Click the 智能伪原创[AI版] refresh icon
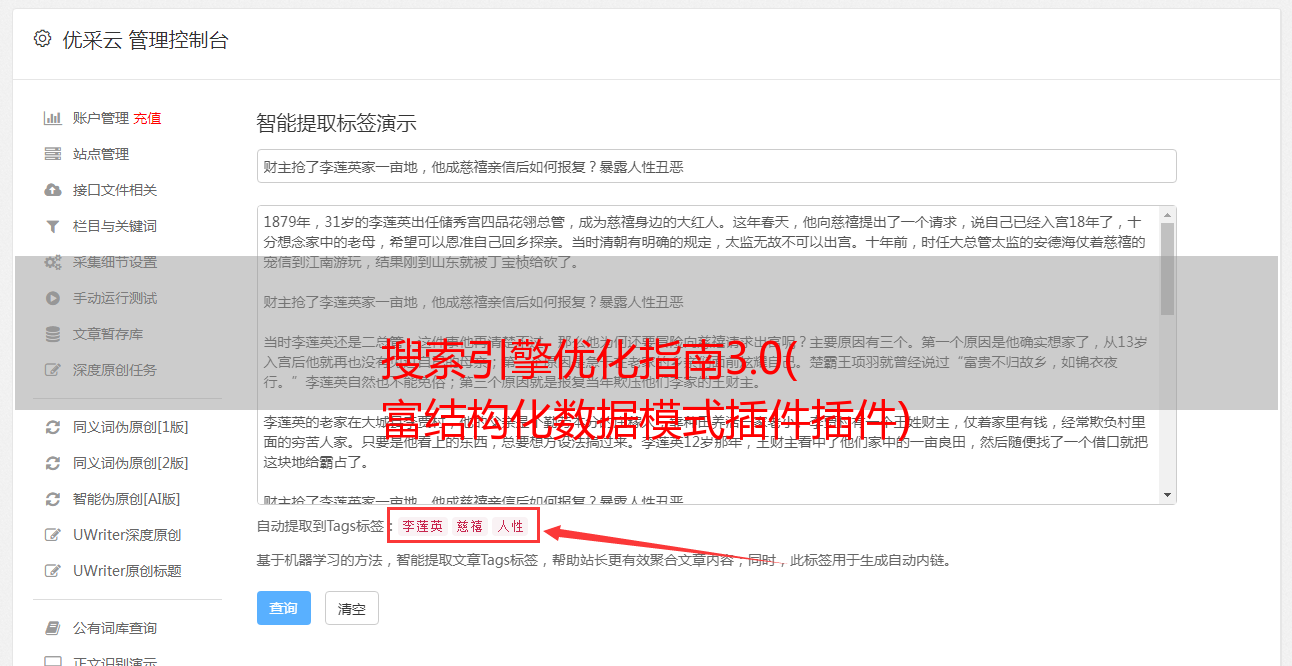1292x666 pixels. 53,499
